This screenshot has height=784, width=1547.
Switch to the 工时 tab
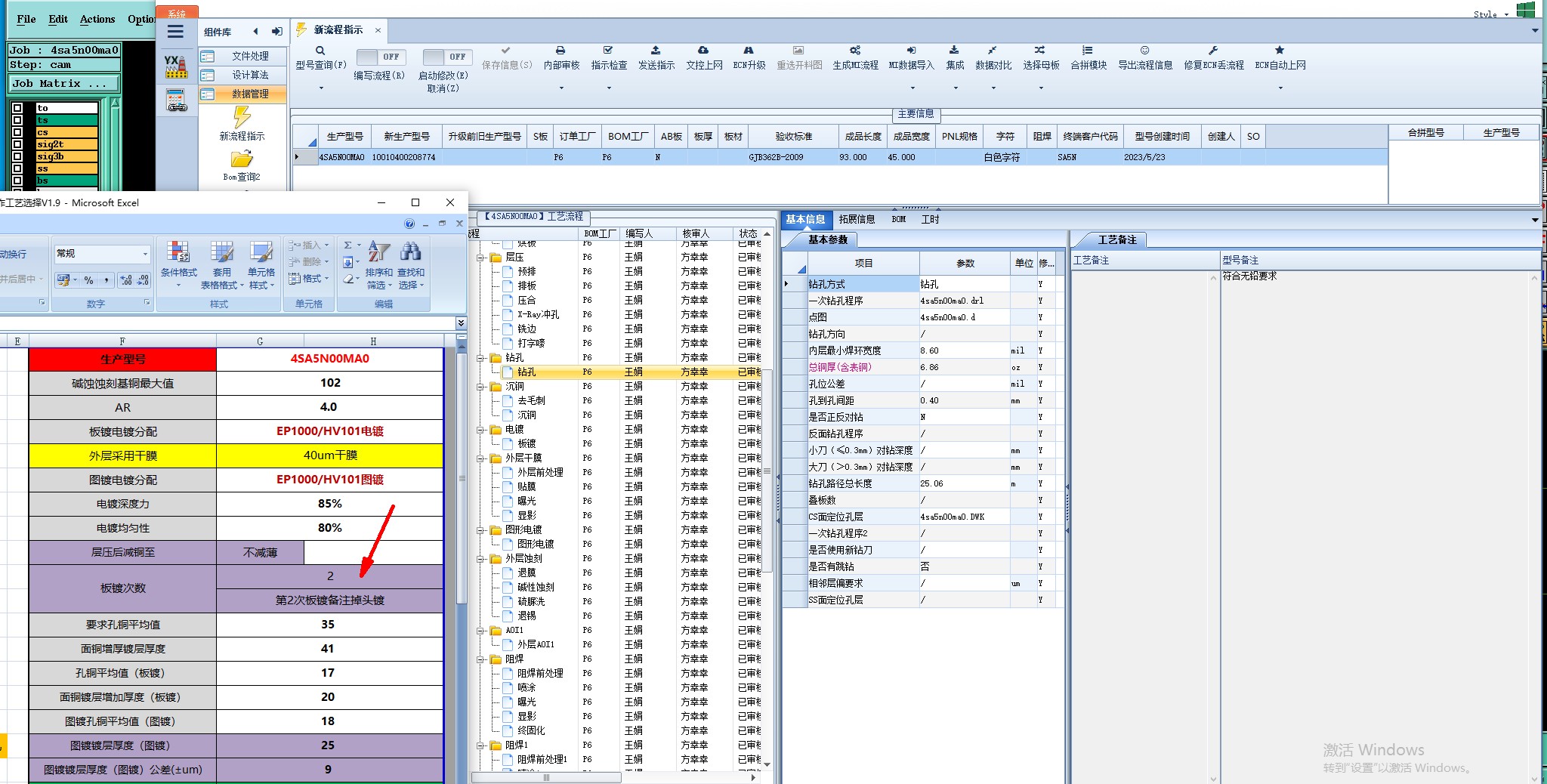tap(930, 219)
